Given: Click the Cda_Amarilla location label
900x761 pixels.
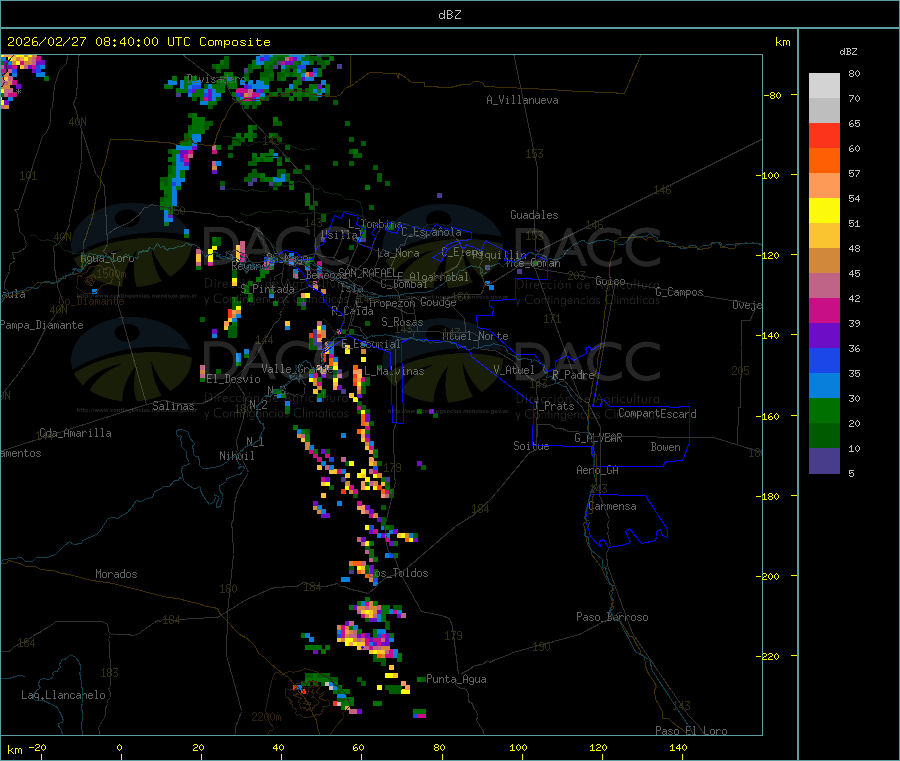Looking at the screenshot, I should click(75, 433).
